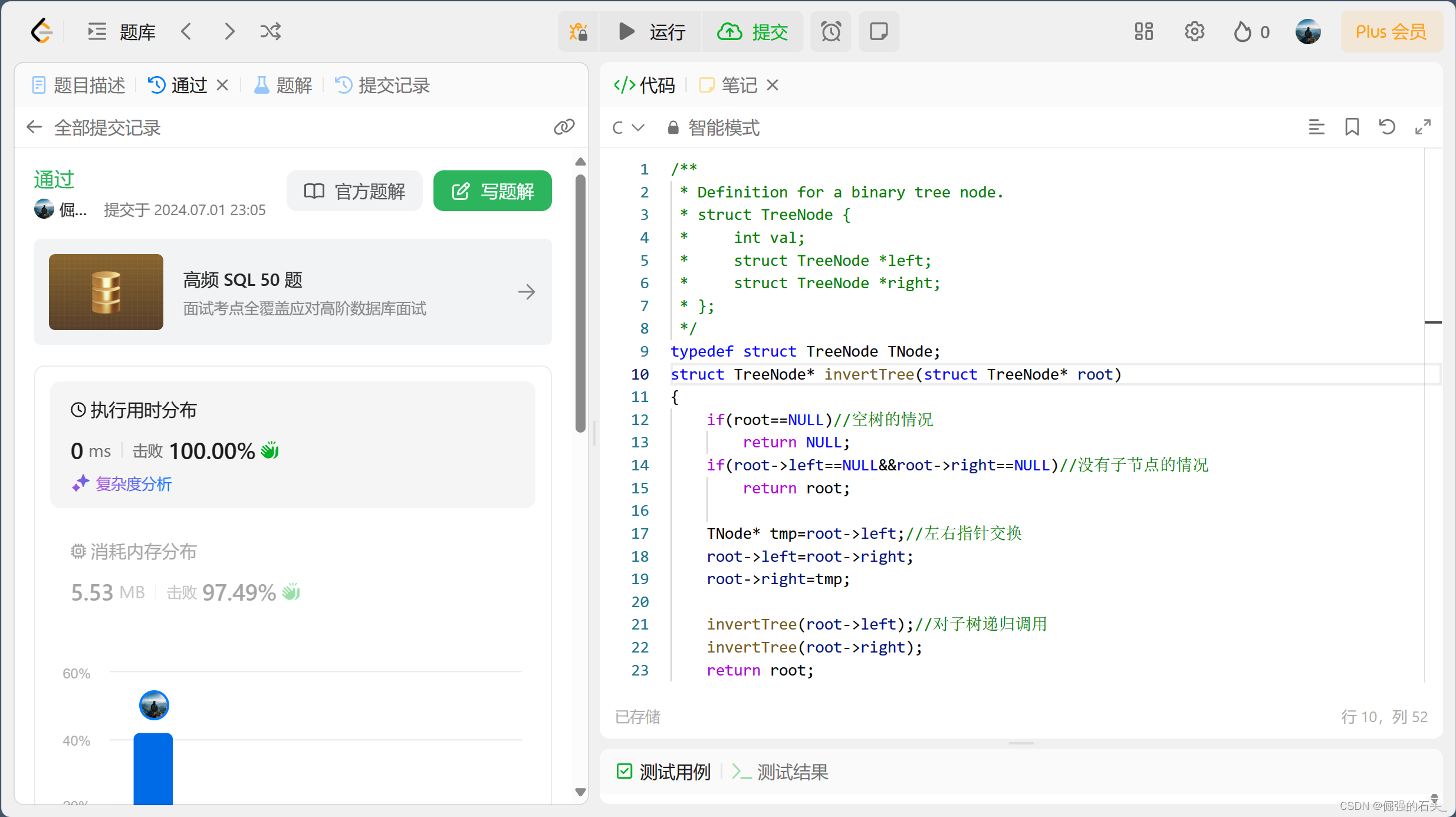Viewport: 1456px width, 817px height.
Task: Copy submission link with chain icon
Action: click(564, 127)
